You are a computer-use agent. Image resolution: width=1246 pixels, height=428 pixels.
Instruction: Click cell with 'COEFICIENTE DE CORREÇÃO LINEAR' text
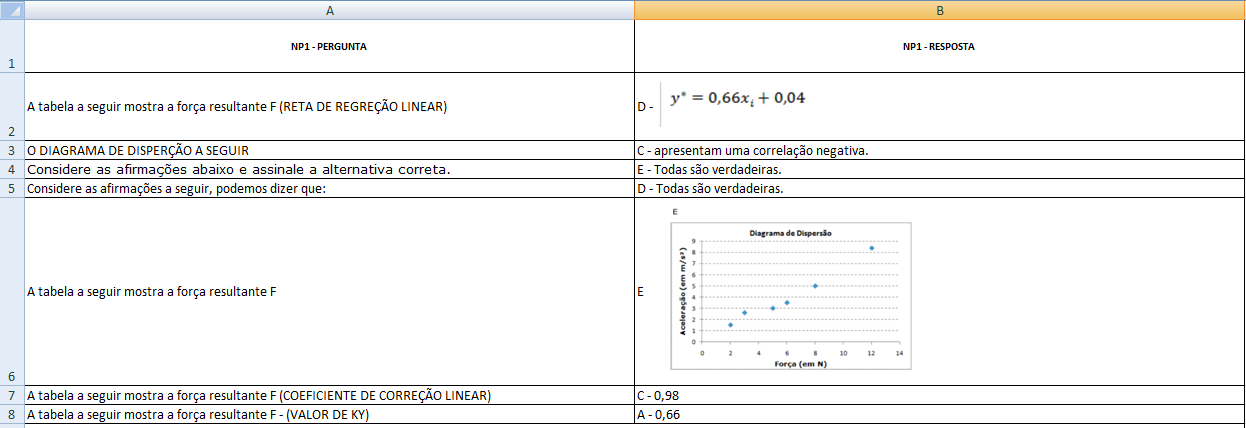(x=329, y=396)
